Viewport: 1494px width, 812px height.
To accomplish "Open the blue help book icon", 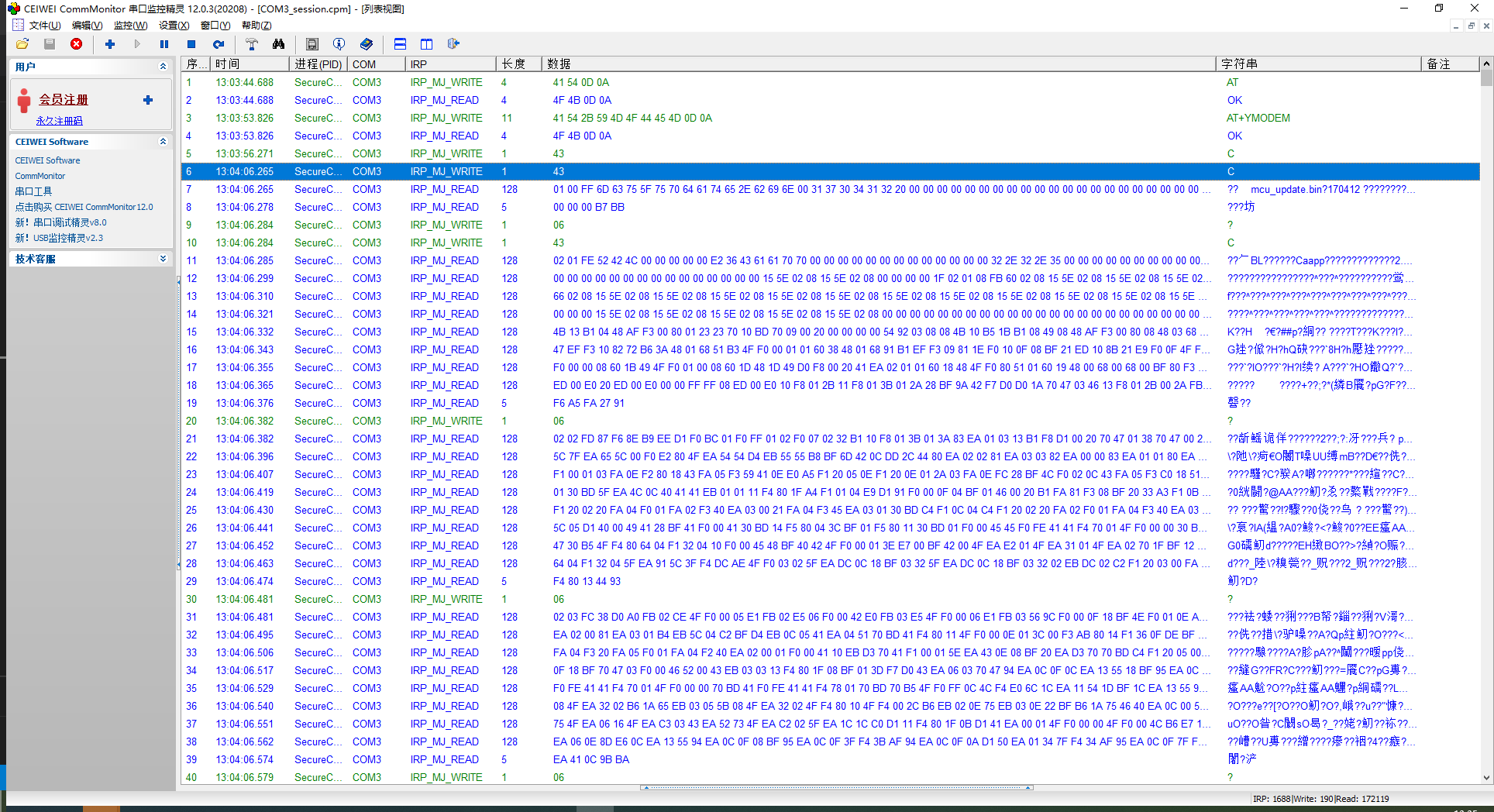I will (x=367, y=44).
